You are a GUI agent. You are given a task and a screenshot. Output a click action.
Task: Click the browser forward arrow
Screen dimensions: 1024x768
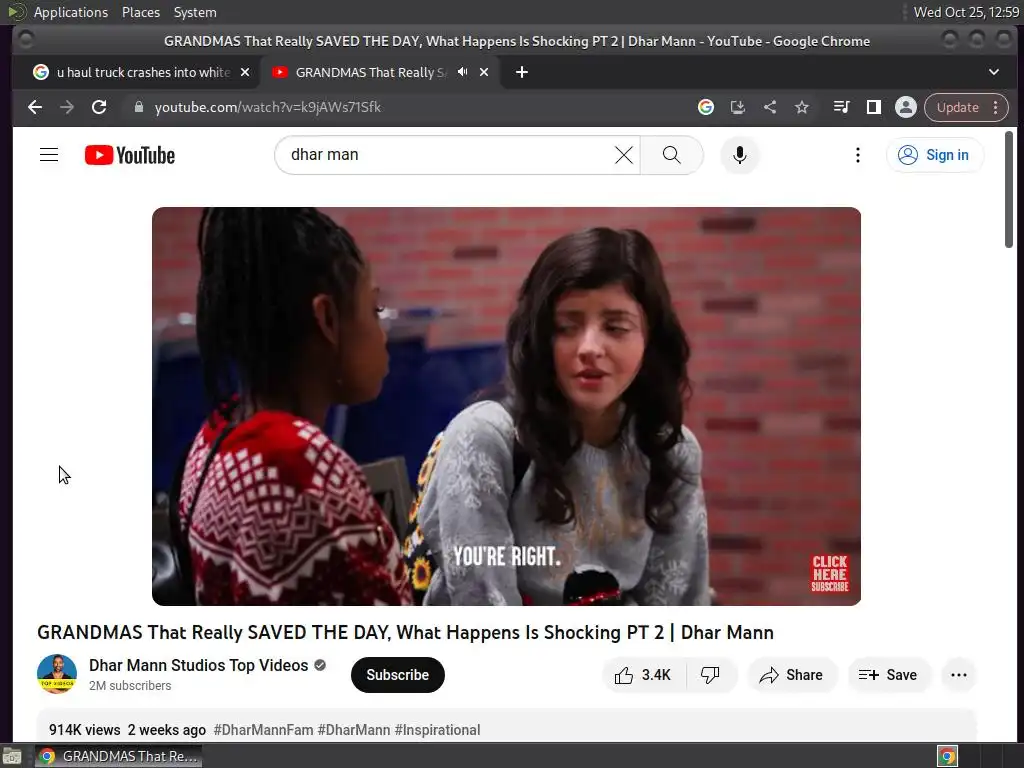coord(67,107)
